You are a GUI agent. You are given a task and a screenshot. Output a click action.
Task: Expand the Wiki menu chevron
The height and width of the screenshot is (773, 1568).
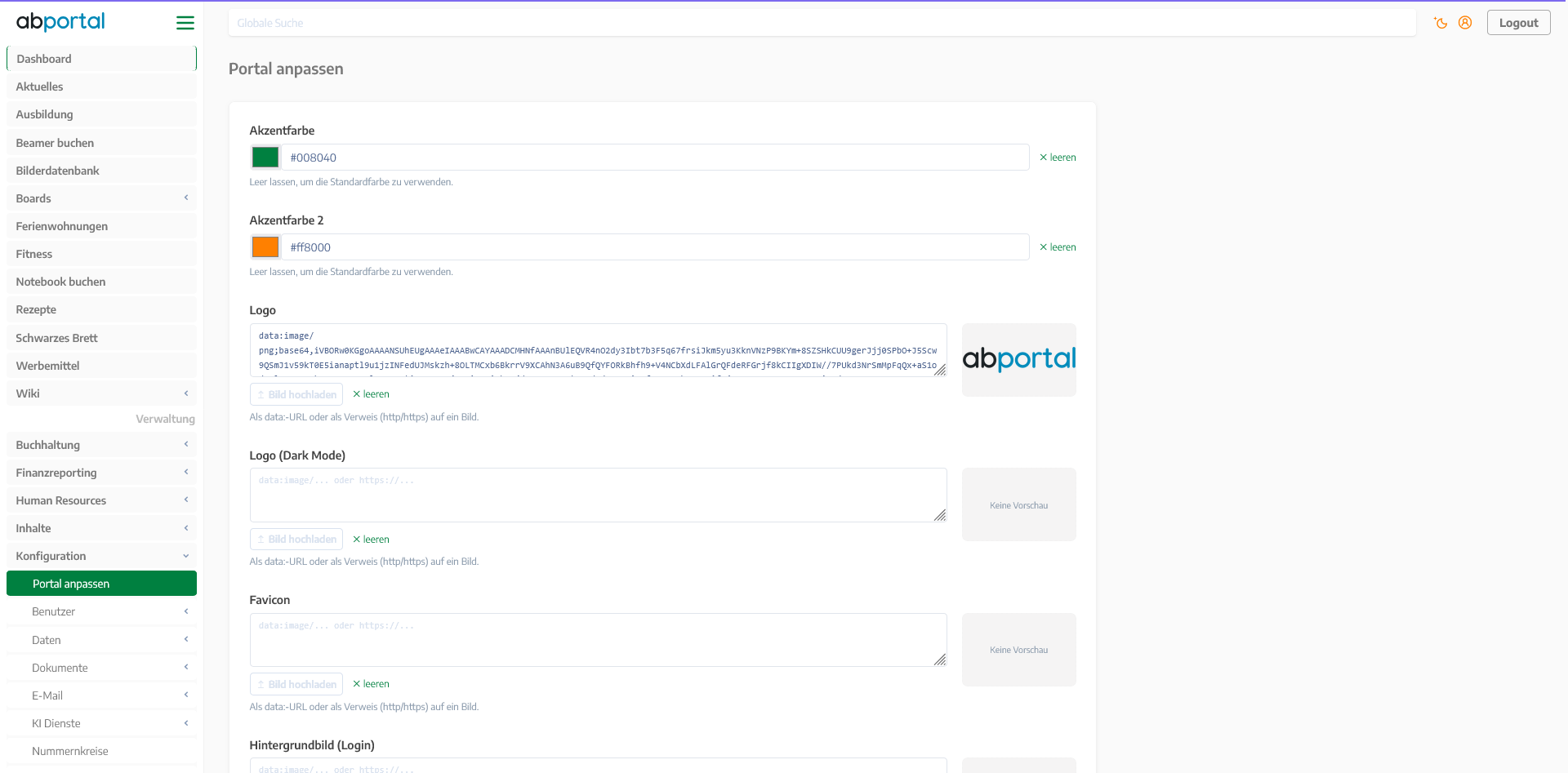pyautogui.click(x=186, y=393)
